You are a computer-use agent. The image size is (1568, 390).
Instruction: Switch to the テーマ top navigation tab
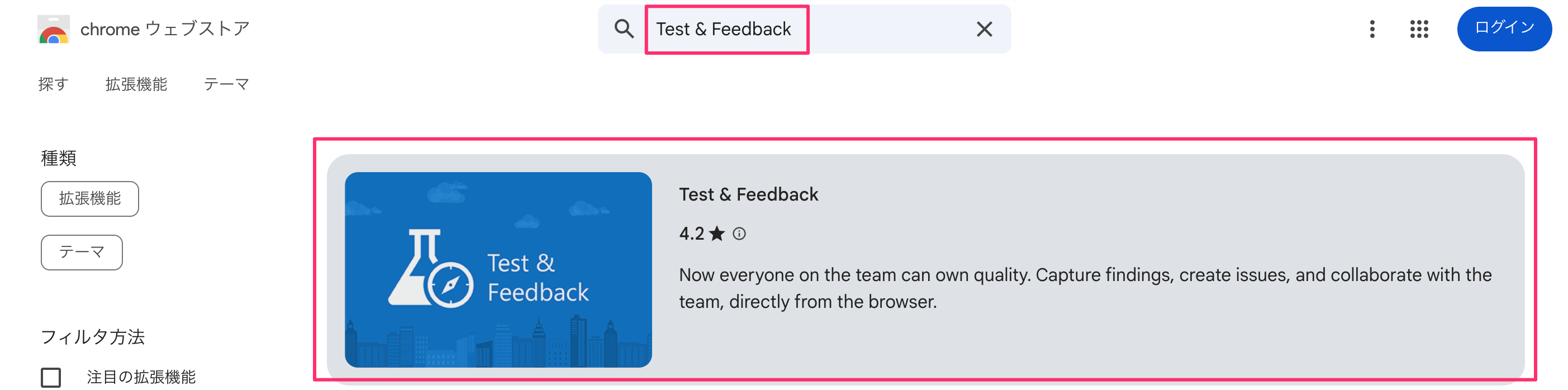click(226, 84)
